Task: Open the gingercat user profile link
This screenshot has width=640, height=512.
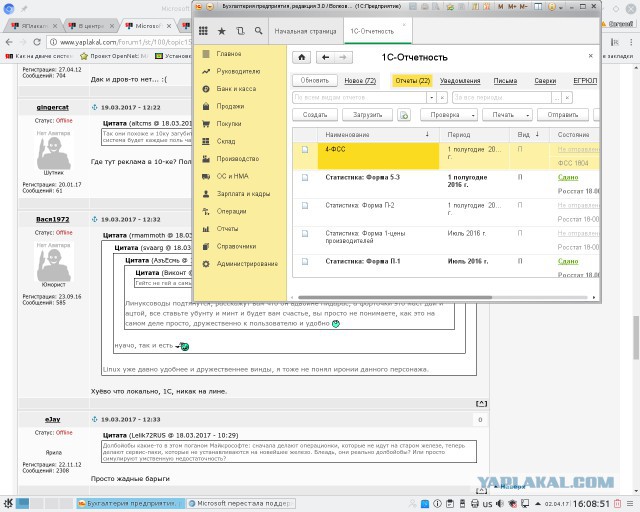Action: (x=53, y=107)
